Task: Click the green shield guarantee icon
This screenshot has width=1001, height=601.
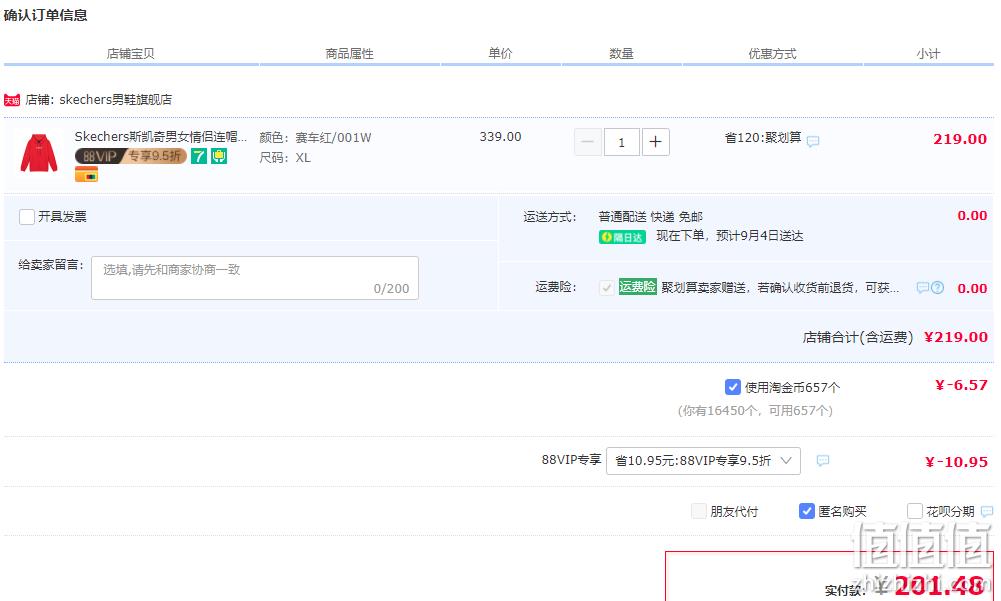Action: (x=219, y=156)
